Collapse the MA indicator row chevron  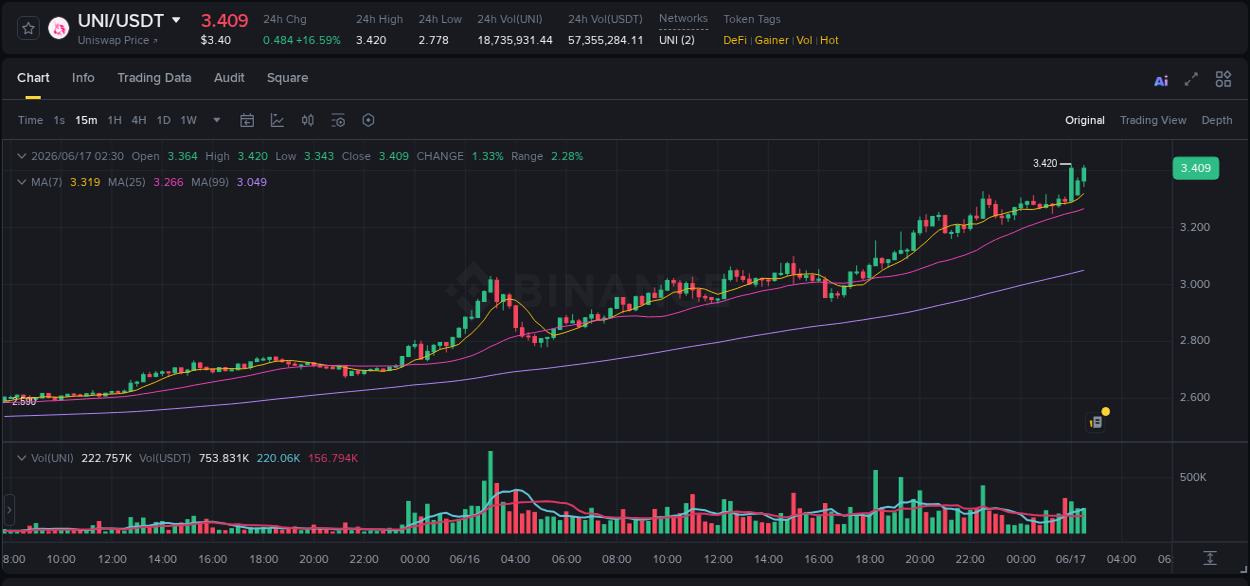point(21,182)
